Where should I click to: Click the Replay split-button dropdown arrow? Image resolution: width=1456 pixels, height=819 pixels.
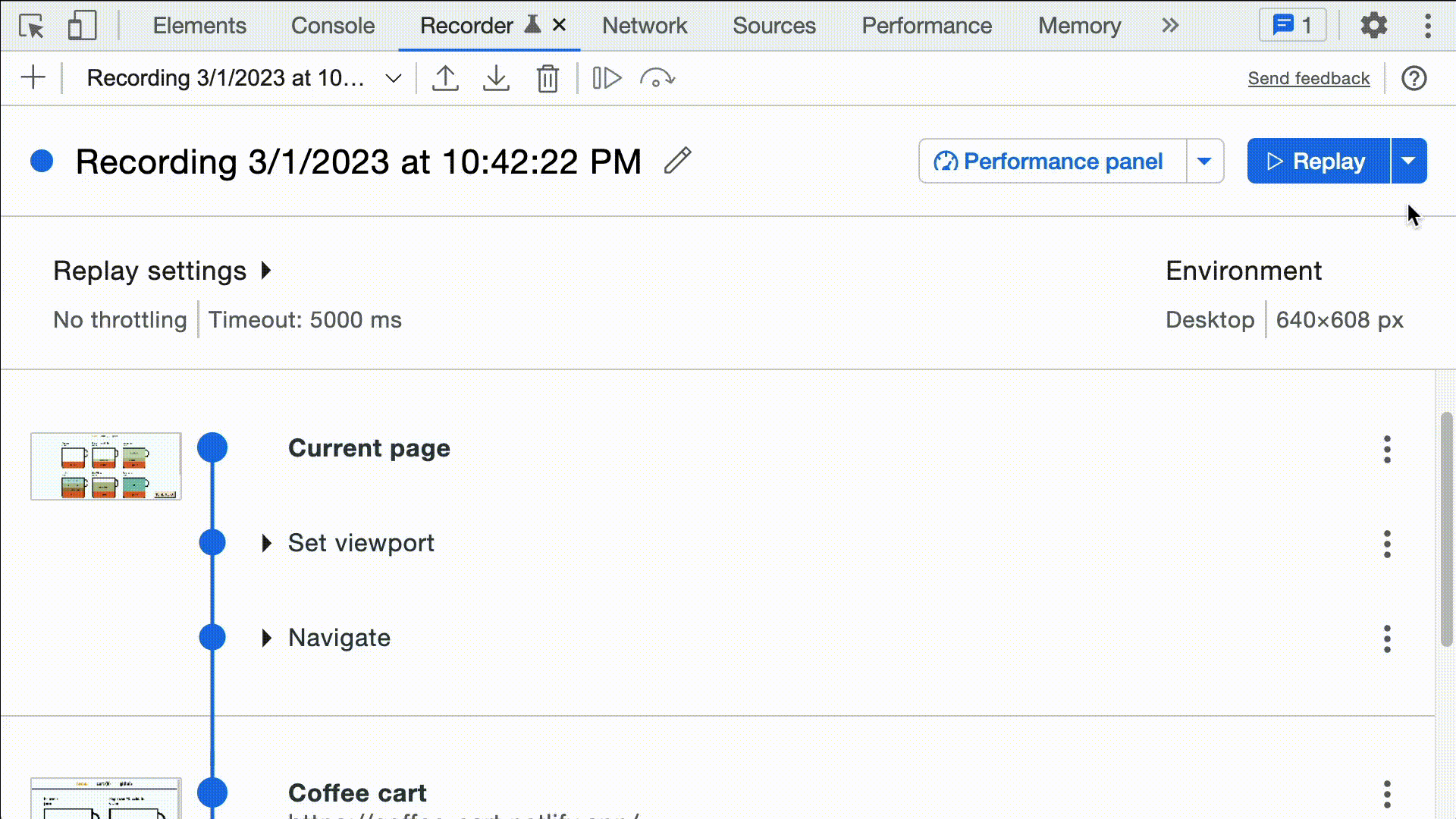click(x=1408, y=161)
